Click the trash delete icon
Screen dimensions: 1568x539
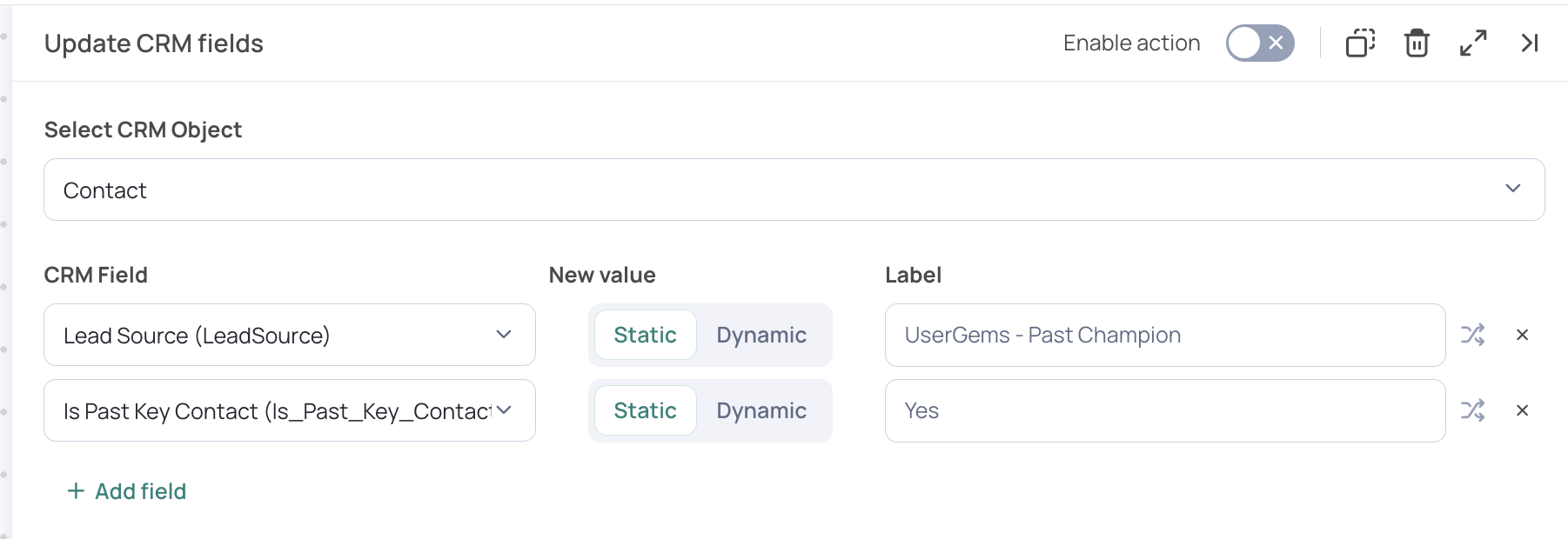(x=1417, y=43)
